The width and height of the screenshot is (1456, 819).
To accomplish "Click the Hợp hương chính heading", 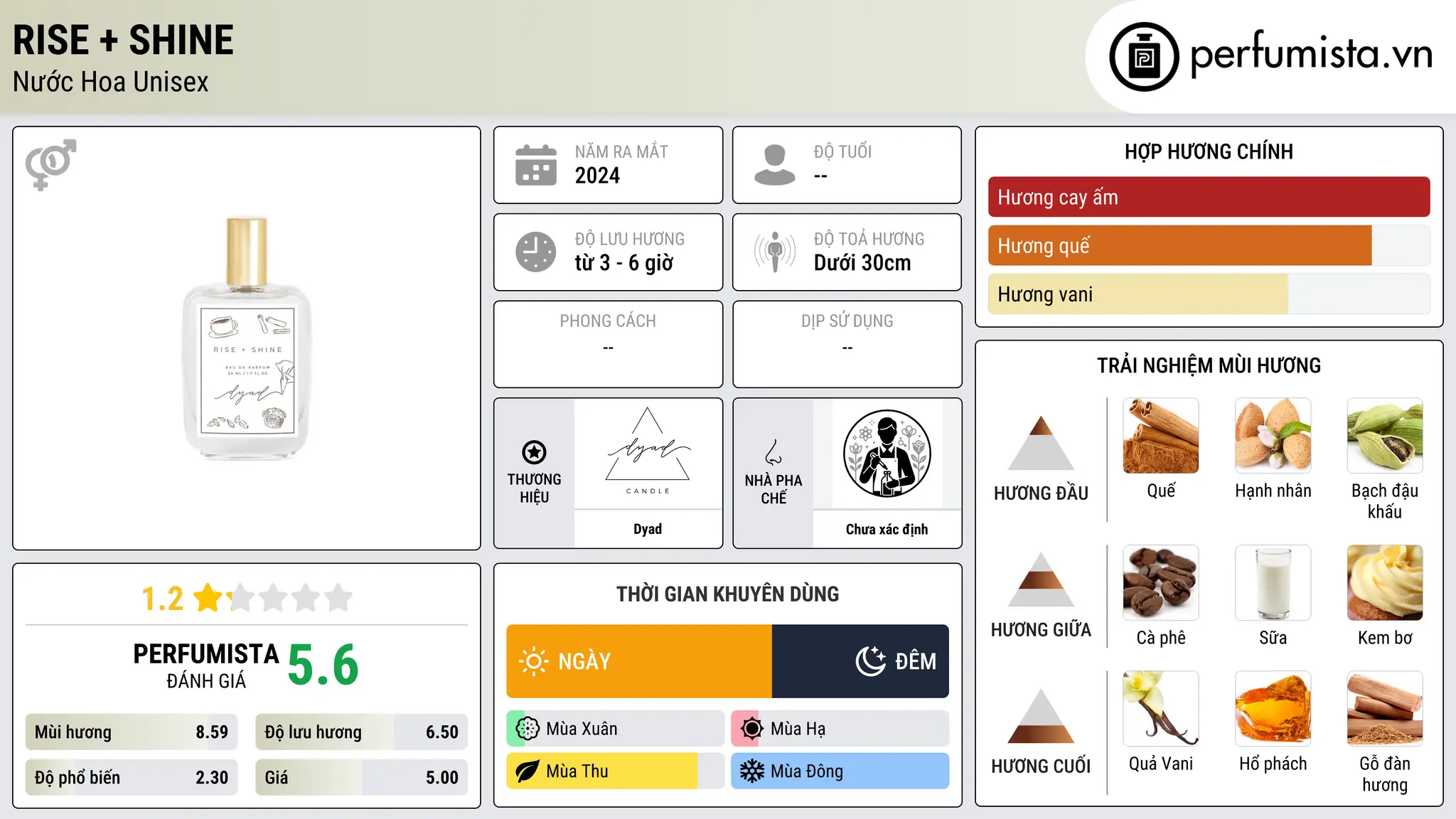I will click(x=1209, y=151).
